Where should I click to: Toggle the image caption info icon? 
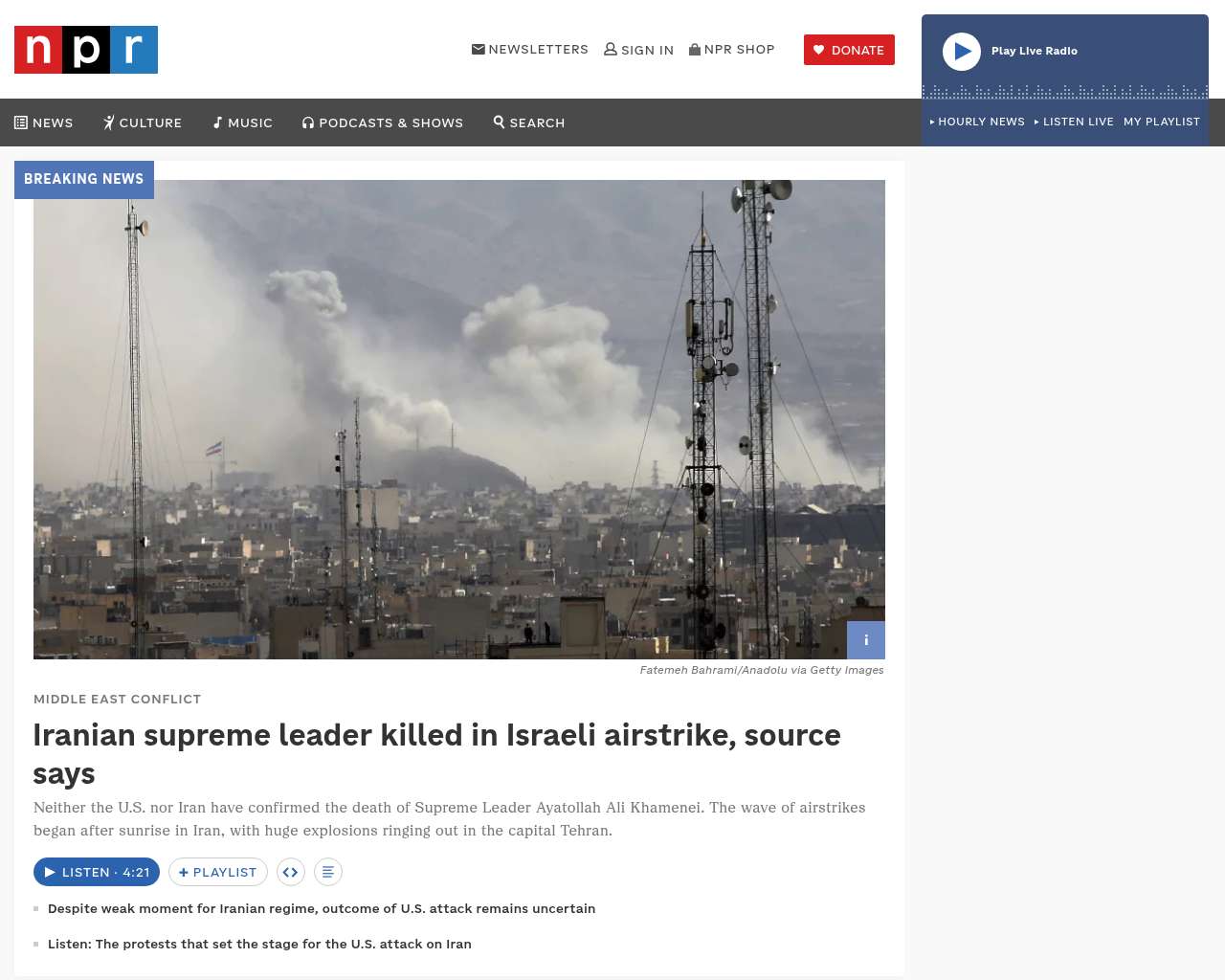point(866,640)
